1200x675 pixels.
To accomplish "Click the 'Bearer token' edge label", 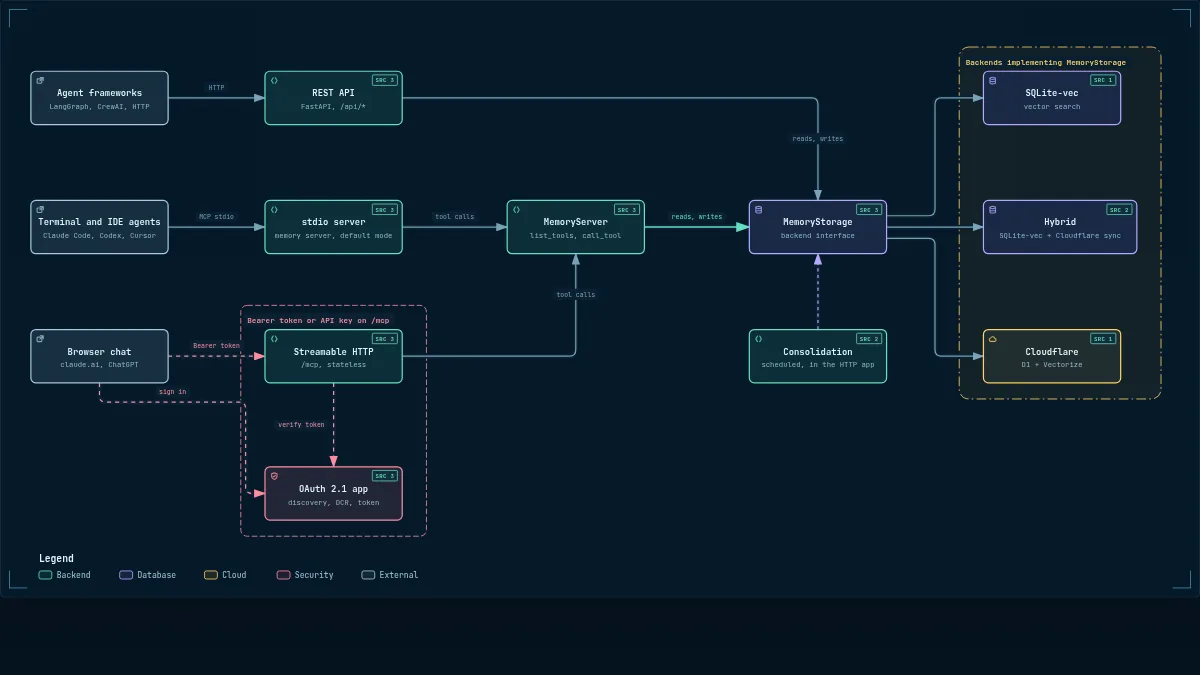I will click(x=216, y=346).
